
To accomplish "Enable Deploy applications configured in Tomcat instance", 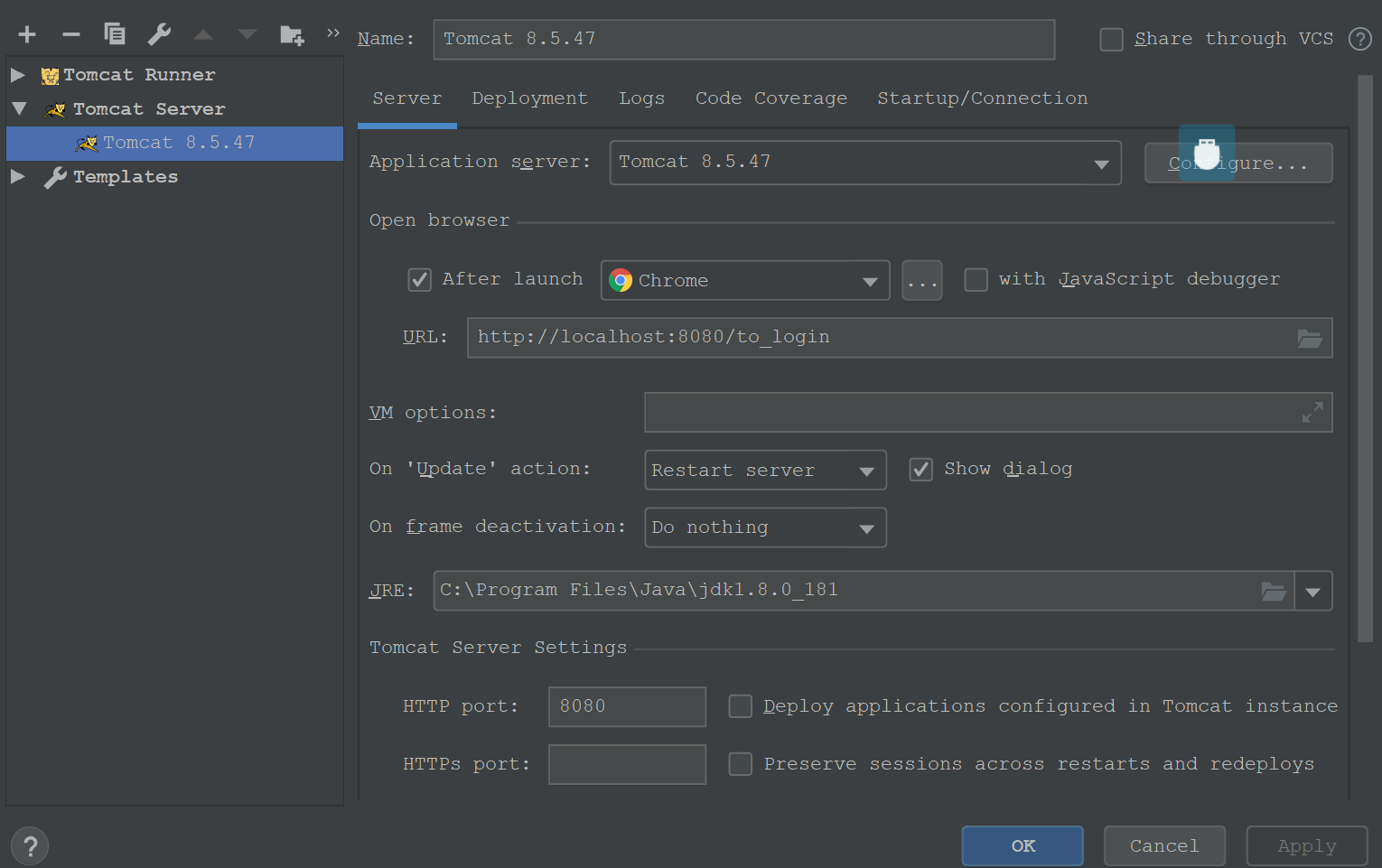I will coord(740,706).
